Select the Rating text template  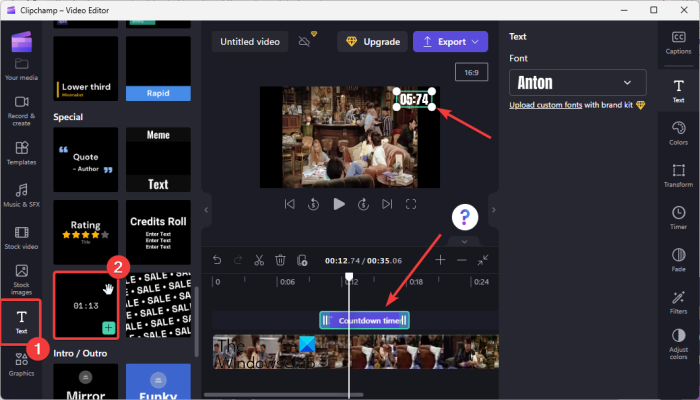pyautogui.click(x=86, y=232)
